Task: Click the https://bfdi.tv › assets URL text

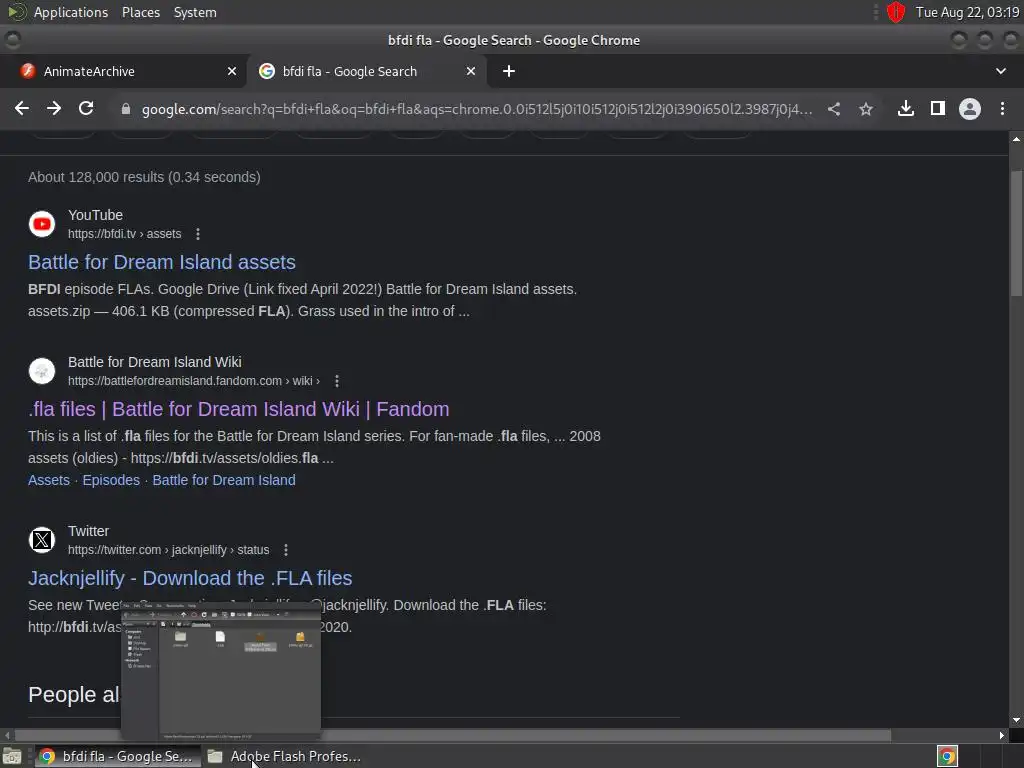Action: pyautogui.click(x=125, y=234)
